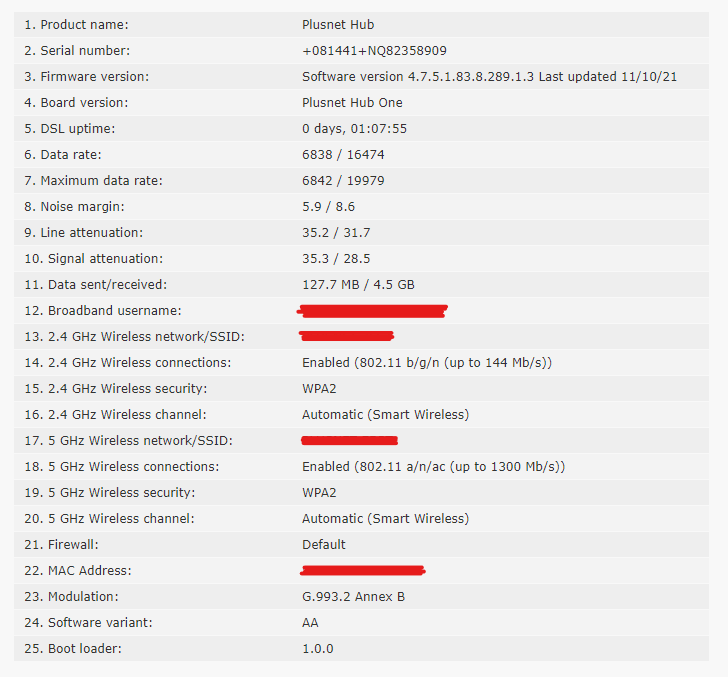Viewport: 728px width, 677px height.
Task: Click the redacted MAC Address value
Action: (363, 570)
